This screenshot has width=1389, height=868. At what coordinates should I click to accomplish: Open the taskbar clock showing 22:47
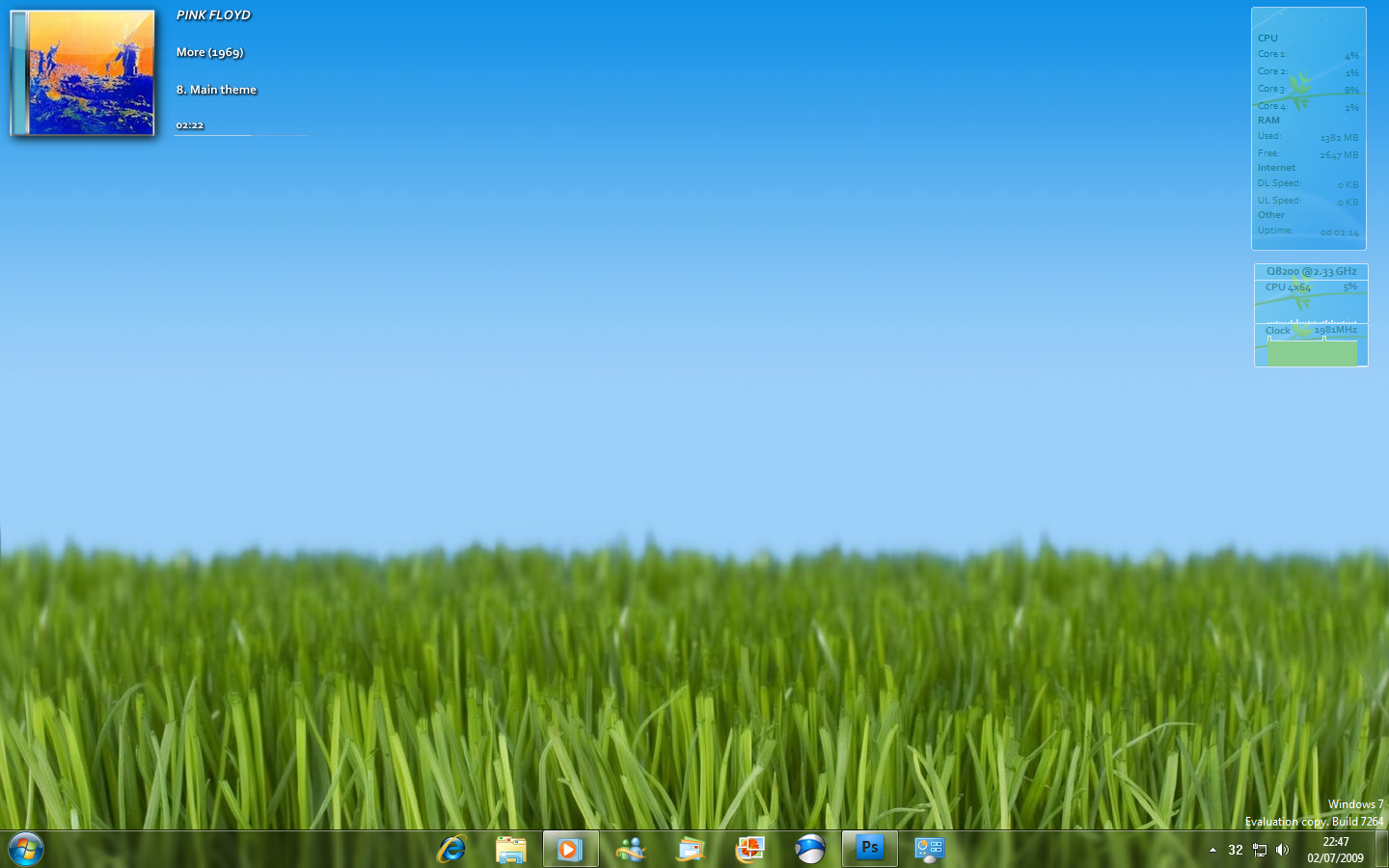pyautogui.click(x=1336, y=850)
